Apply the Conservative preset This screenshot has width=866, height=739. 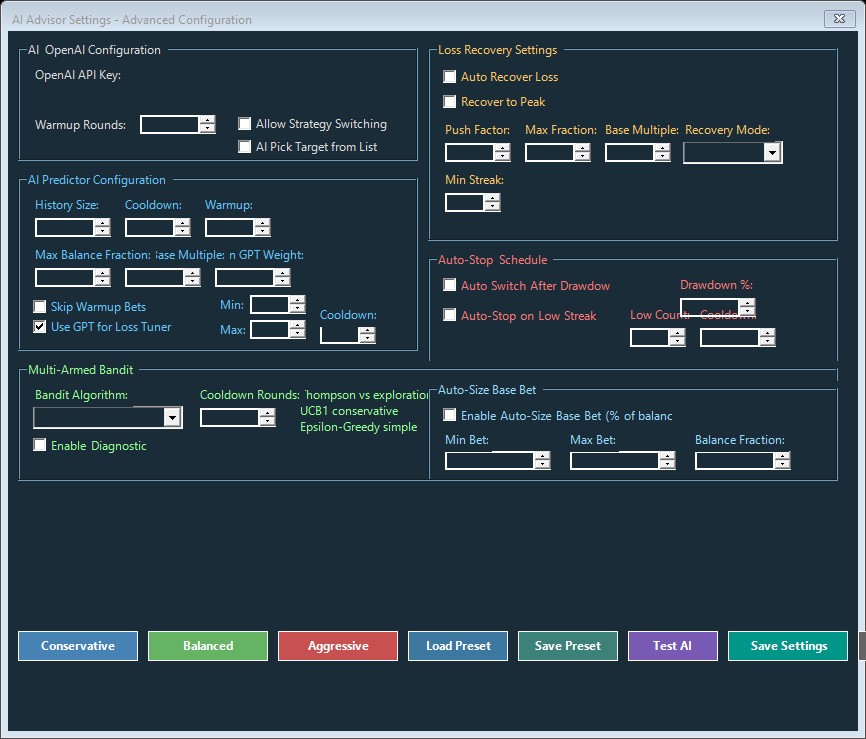pos(78,646)
